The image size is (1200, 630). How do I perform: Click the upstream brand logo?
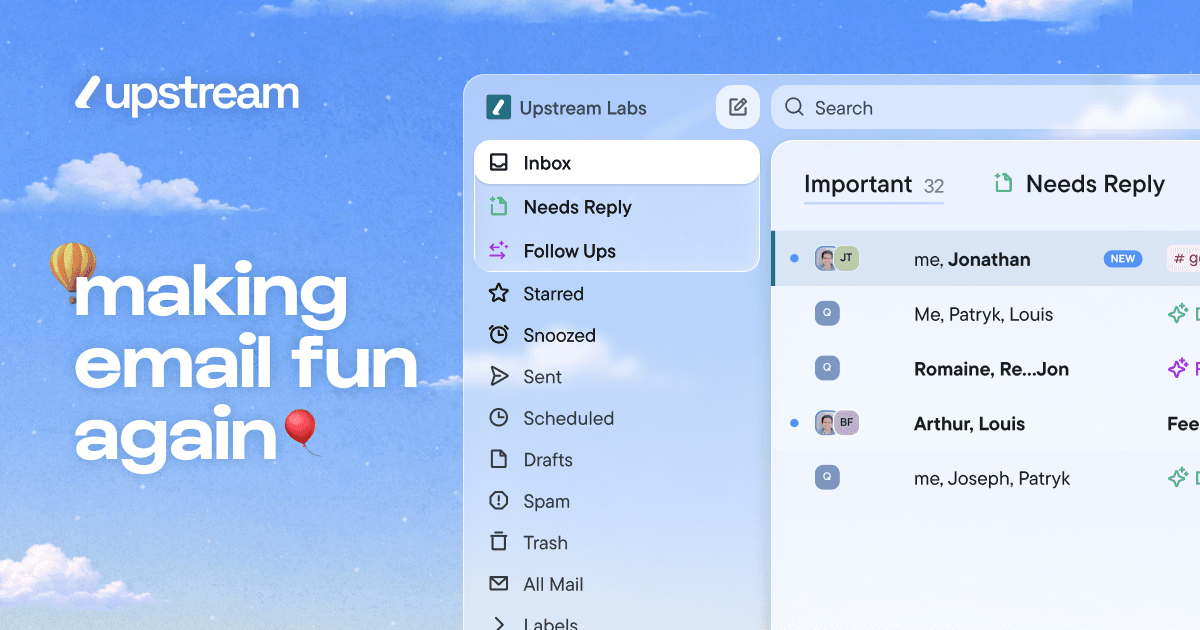(x=187, y=94)
